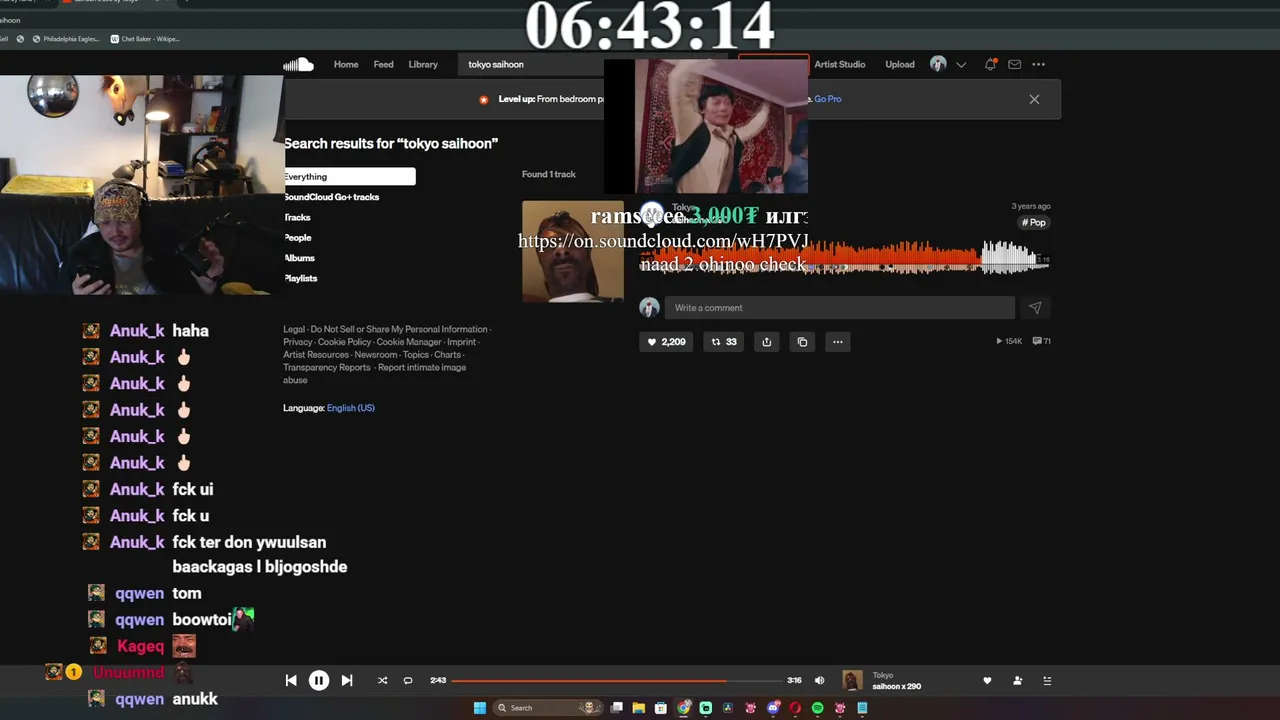
Task: Open the Artist Resources footer link
Action: [x=316, y=355]
